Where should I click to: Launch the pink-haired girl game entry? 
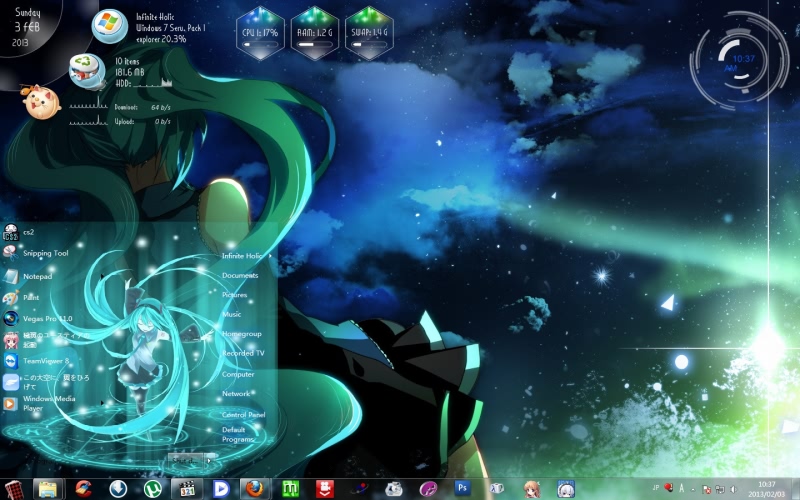[x=46, y=340]
